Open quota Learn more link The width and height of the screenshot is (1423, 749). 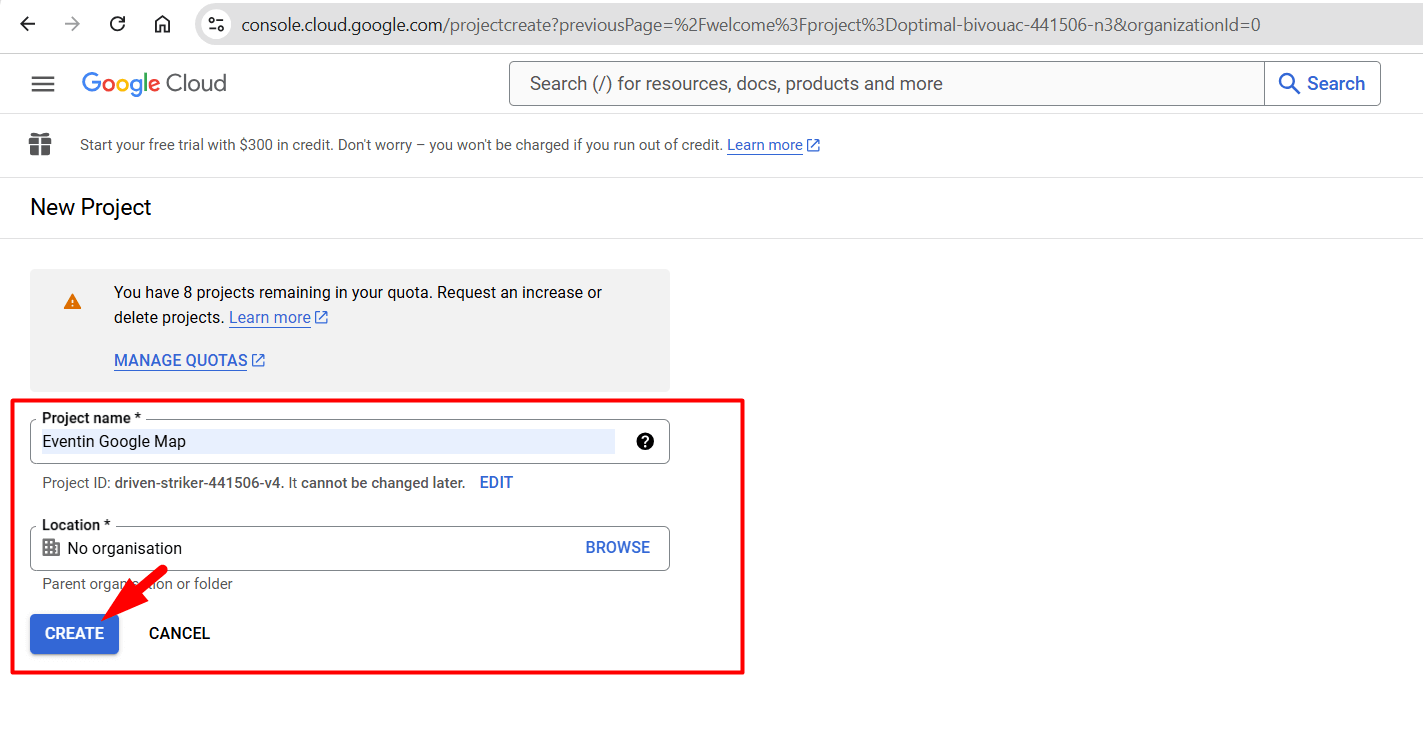[x=278, y=318]
